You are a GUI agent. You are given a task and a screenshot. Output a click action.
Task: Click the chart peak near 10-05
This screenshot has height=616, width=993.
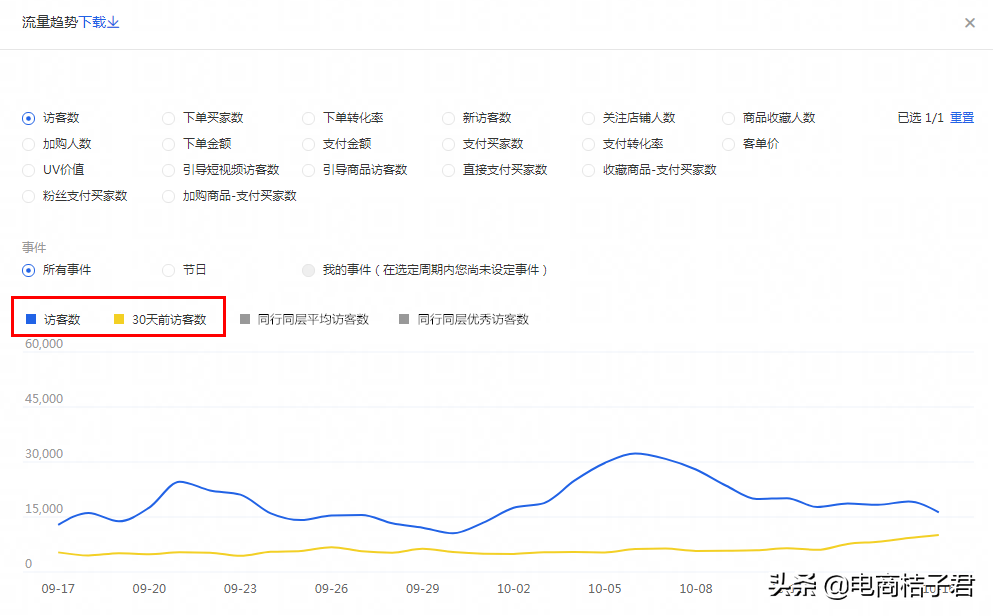[635, 454]
